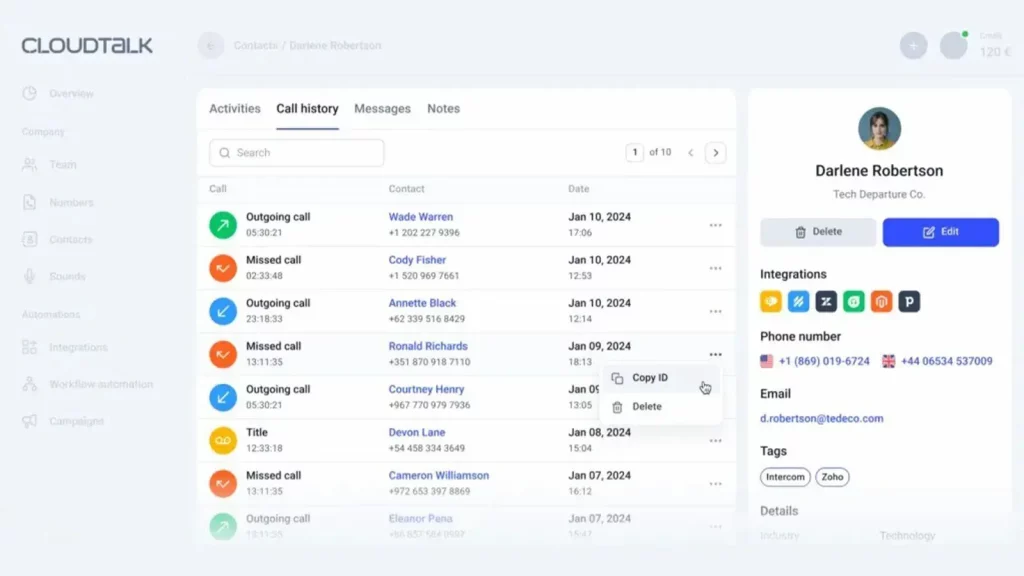The height and width of the screenshot is (576, 1024).
Task: Click the back arrow beside the breadcrumb
Action: pyautogui.click(x=210, y=45)
